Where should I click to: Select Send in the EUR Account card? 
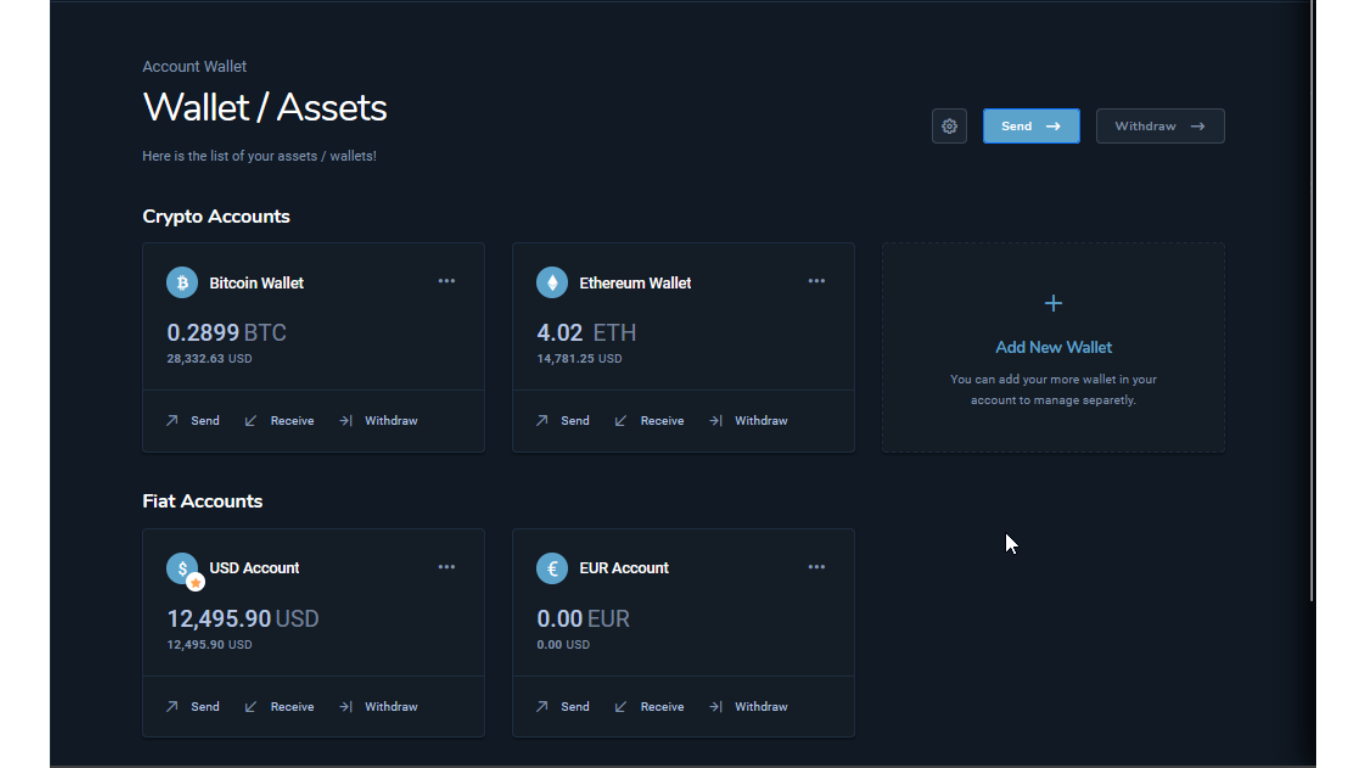pos(574,707)
